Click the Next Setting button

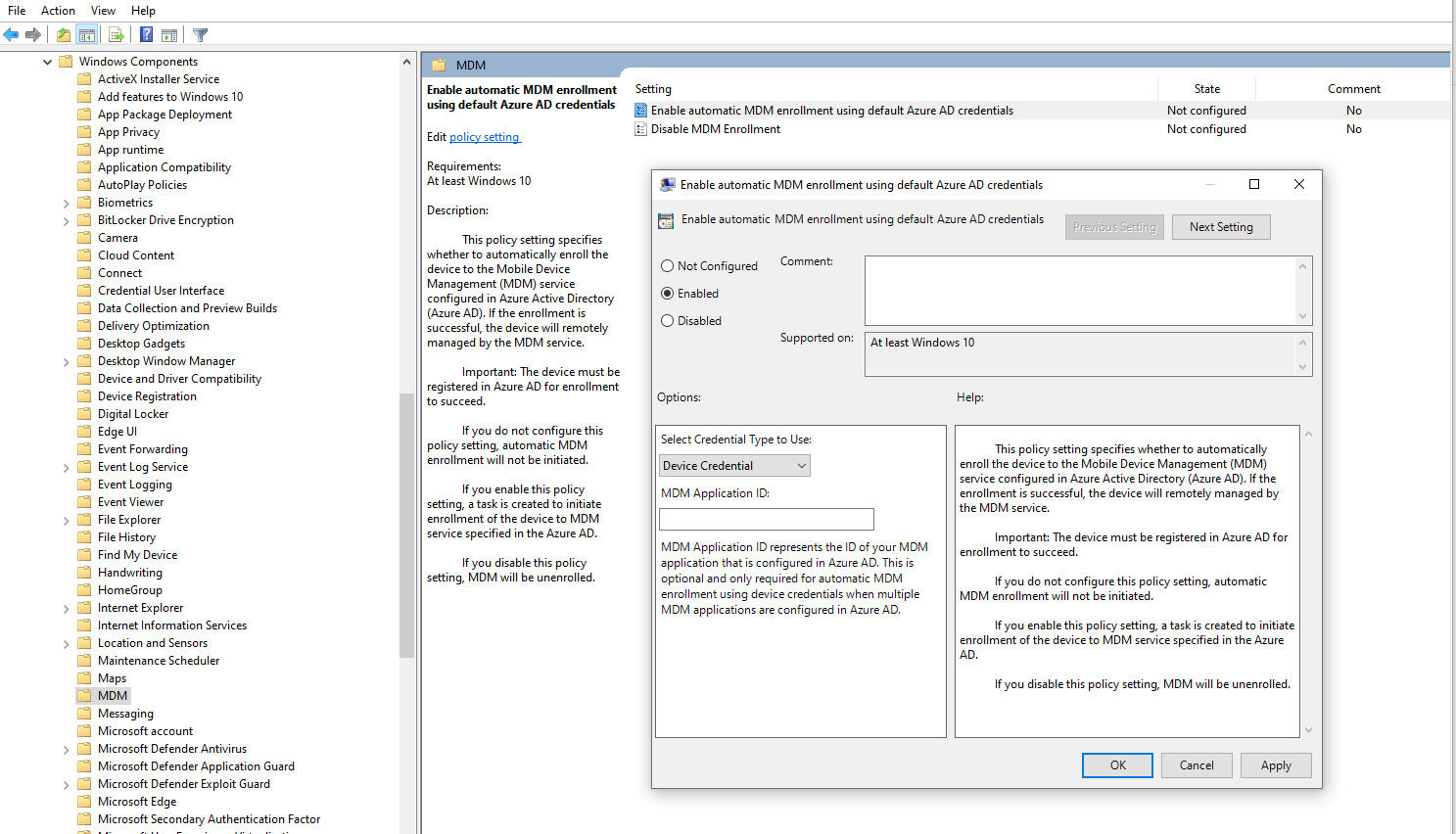click(x=1221, y=226)
